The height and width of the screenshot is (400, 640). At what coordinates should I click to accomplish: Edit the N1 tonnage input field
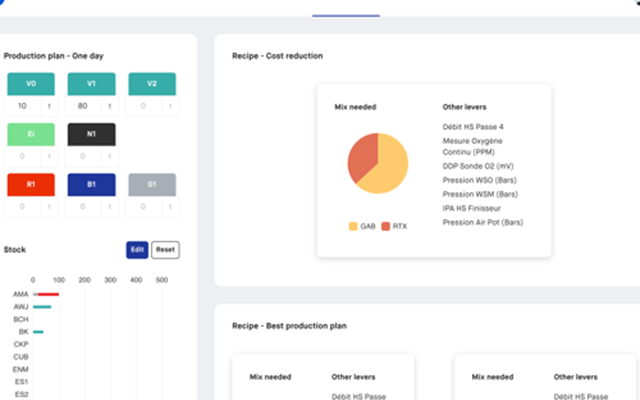(x=83, y=156)
